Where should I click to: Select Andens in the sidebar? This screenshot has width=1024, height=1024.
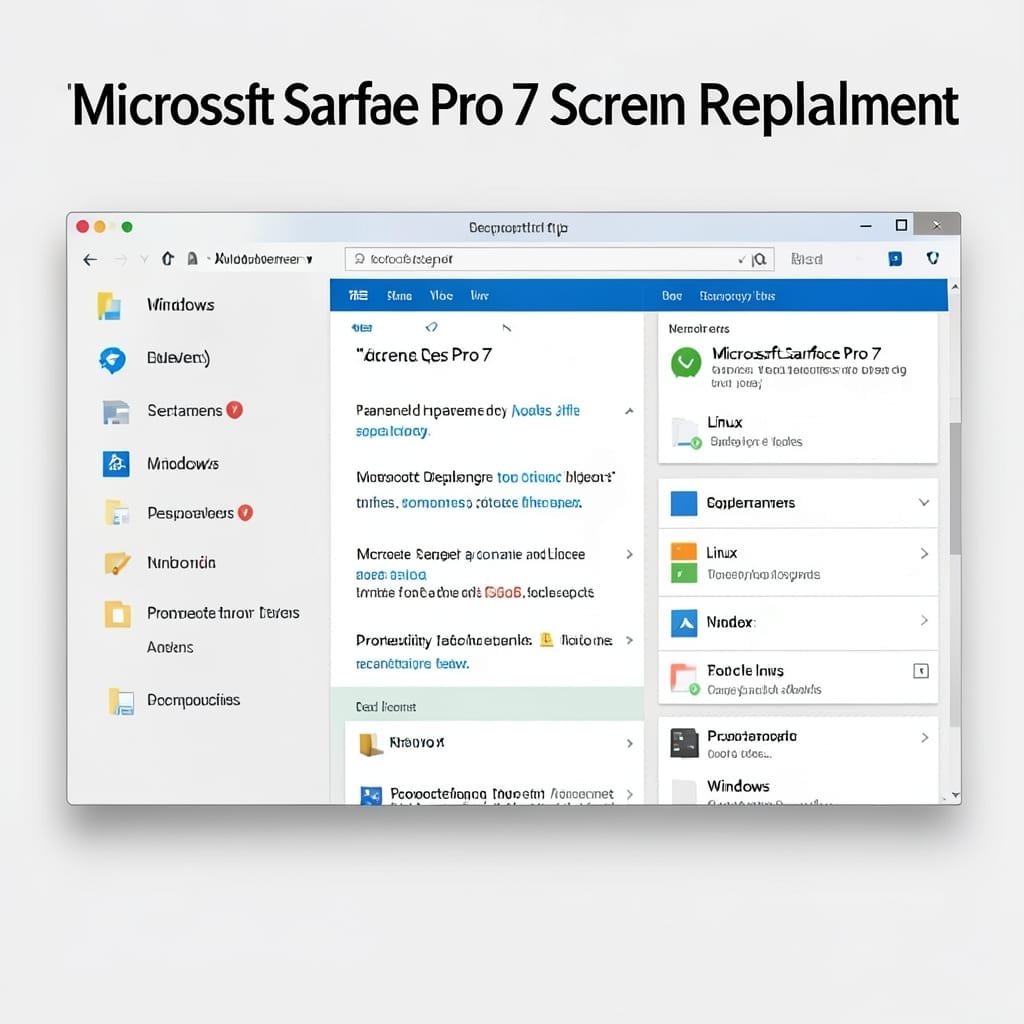[x=170, y=647]
